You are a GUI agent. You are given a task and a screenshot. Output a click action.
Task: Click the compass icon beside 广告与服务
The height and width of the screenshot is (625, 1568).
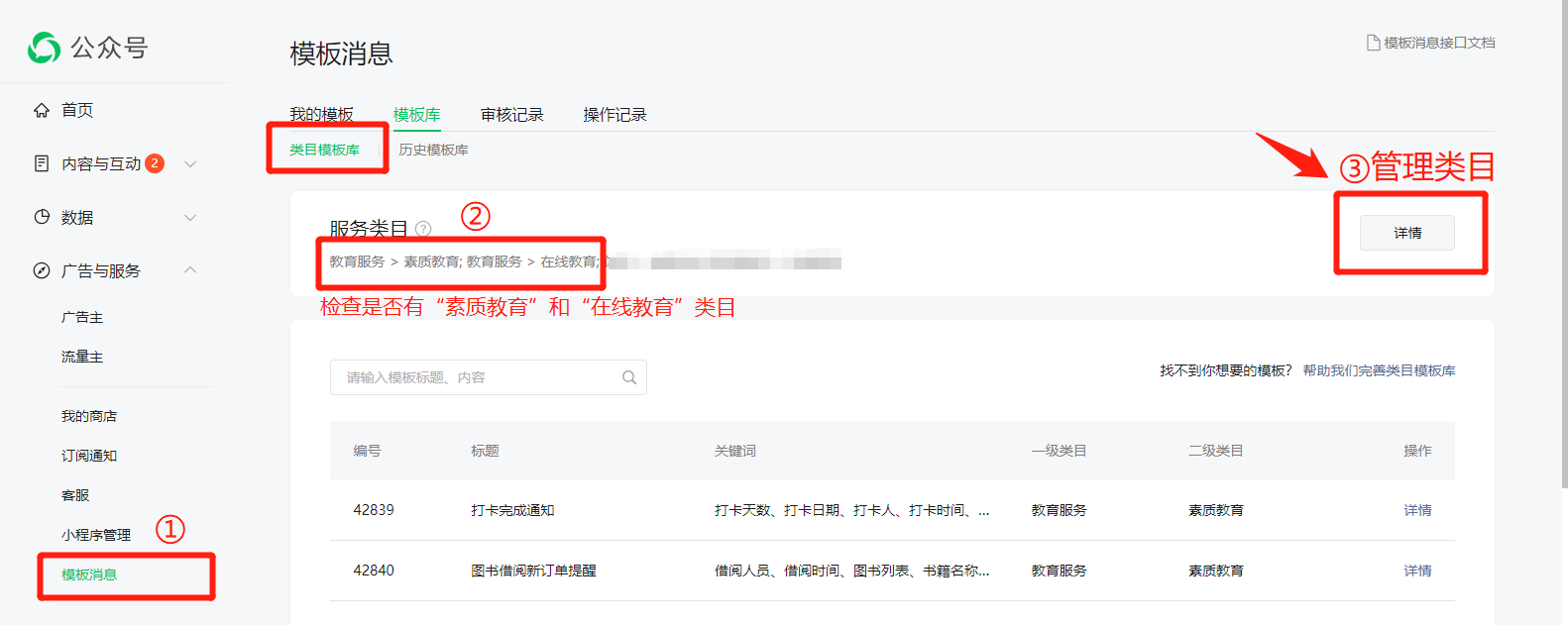point(42,270)
